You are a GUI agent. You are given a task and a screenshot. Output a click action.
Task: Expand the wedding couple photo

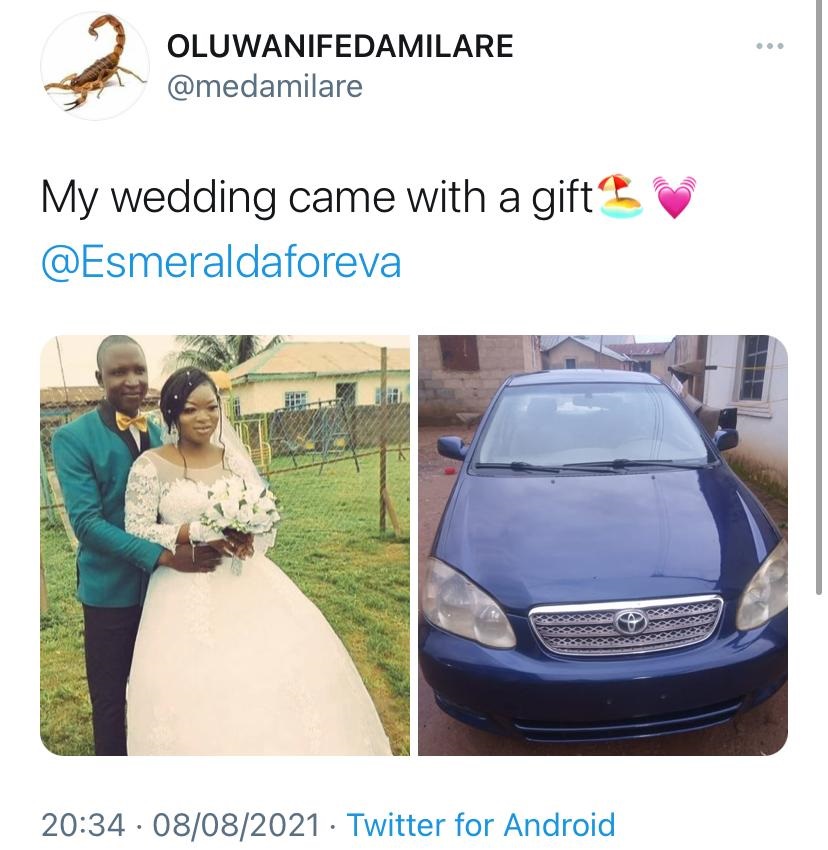pyautogui.click(x=225, y=545)
